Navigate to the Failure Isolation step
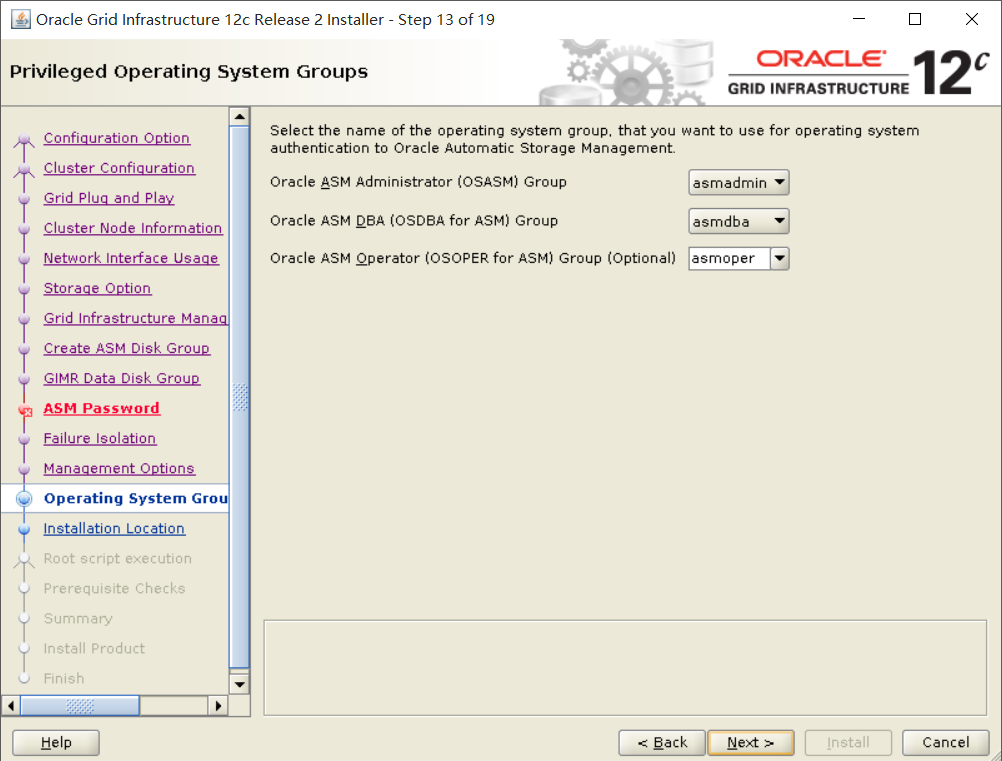Image resolution: width=1002 pixels, height=761 pixels. coord(99,438)
